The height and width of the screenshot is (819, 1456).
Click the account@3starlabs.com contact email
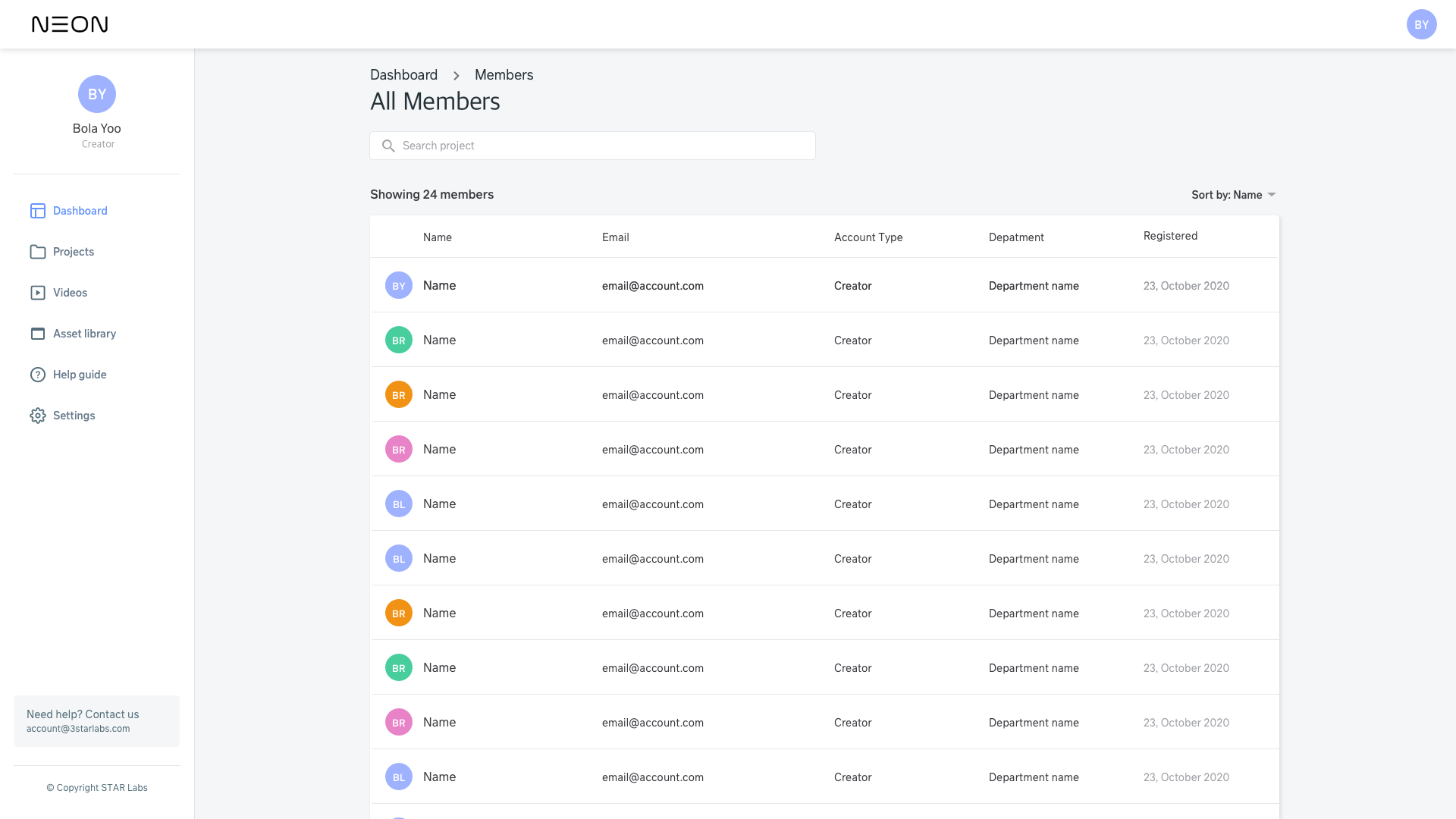pos(78,729)
